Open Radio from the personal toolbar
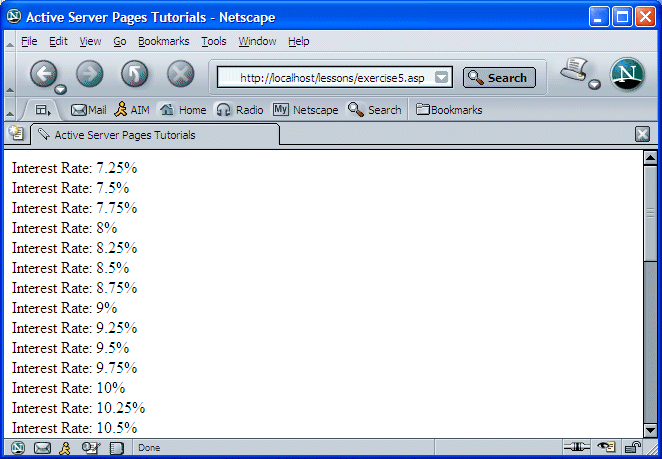The image size is (662, 459). (x=240, y=110)
